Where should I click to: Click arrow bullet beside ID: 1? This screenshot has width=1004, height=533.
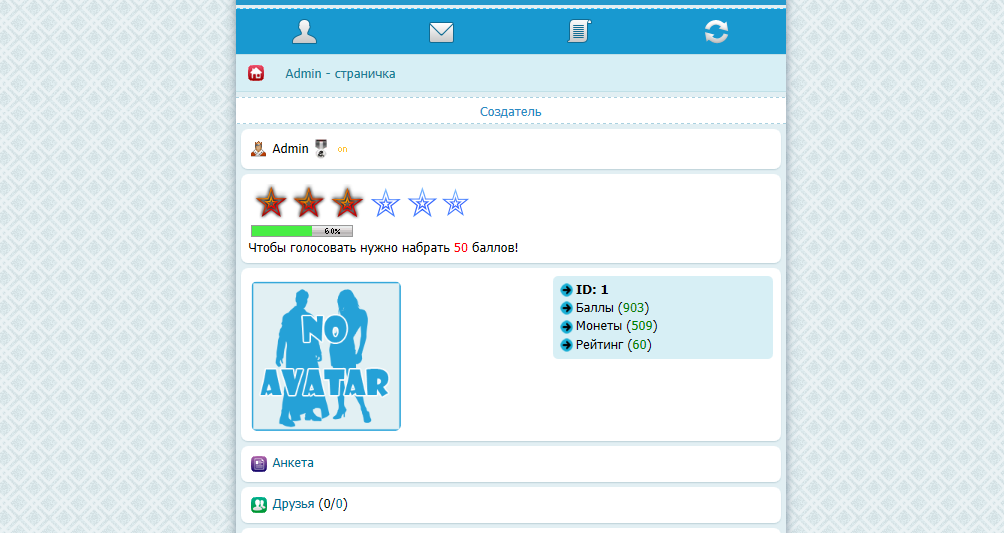pyautogui.click(x=566, y=290)
